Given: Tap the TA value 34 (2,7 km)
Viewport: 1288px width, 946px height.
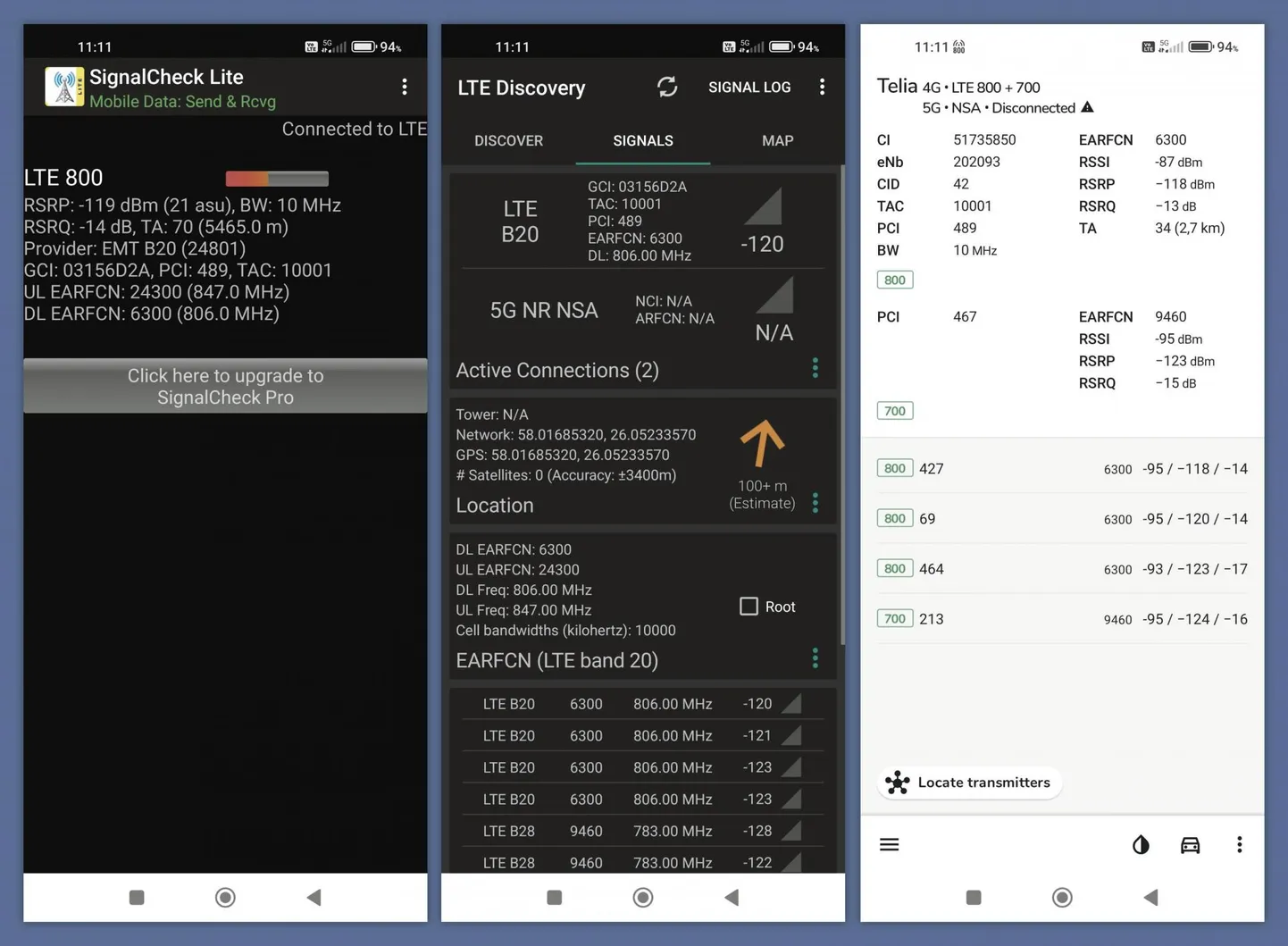Looking at the screenshot, I should tap(1190, 228).
